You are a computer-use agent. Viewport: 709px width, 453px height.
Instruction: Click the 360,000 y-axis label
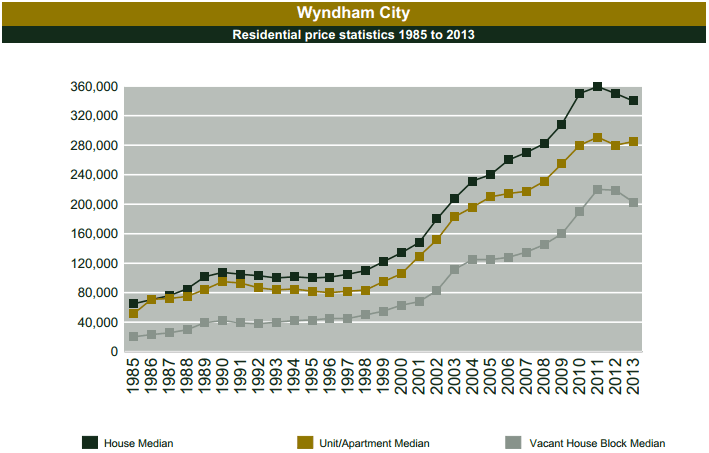(94, 86)
